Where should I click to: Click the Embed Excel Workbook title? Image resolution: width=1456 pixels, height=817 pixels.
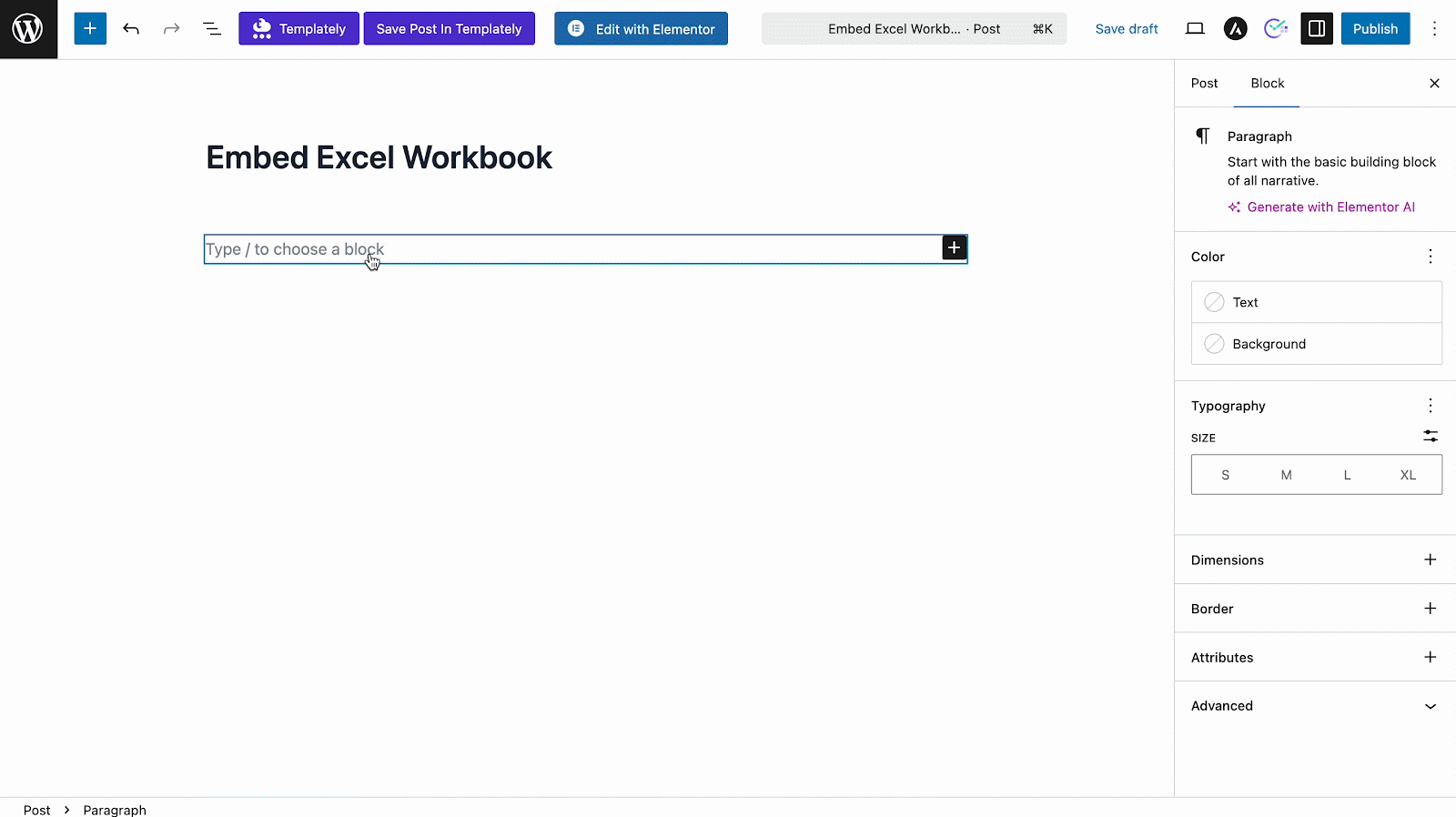click(379, 157)
